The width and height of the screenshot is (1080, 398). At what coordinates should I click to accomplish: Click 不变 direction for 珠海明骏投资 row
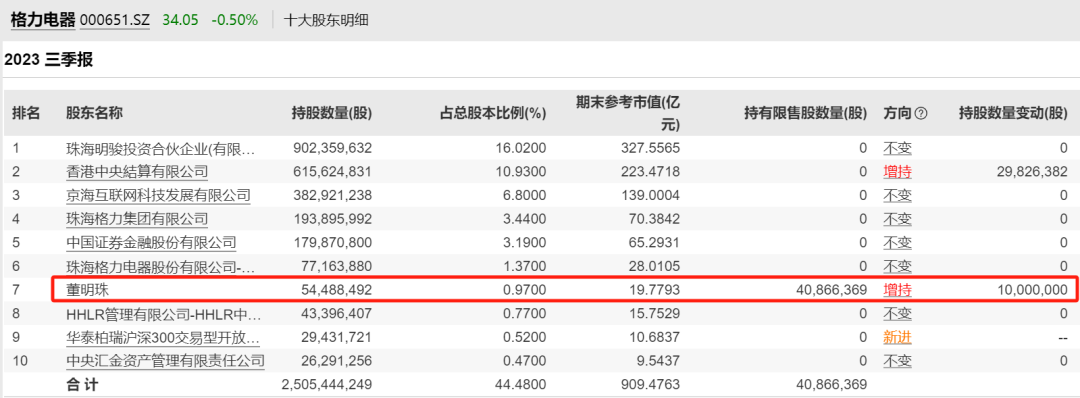pyautogui.click(x=897, y=148)
